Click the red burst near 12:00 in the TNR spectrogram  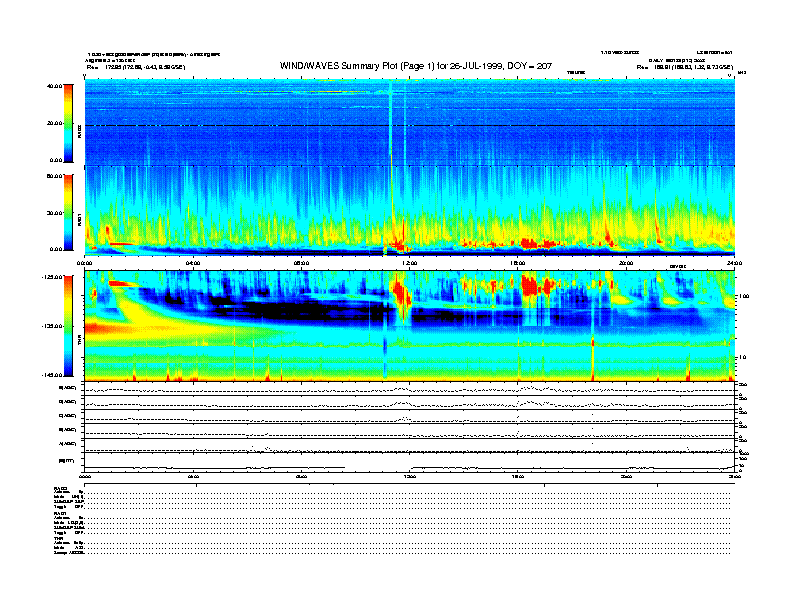click(x=402, y=298)
